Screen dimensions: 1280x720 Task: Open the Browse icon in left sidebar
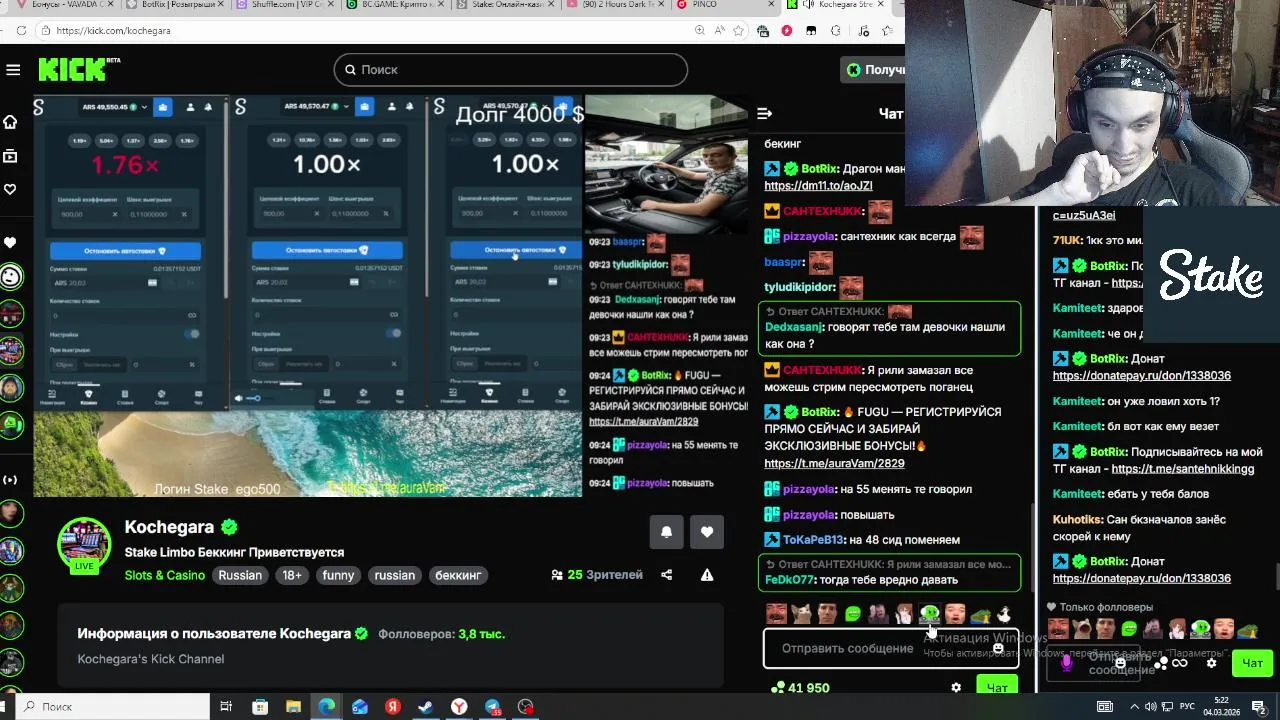point(10,156)
